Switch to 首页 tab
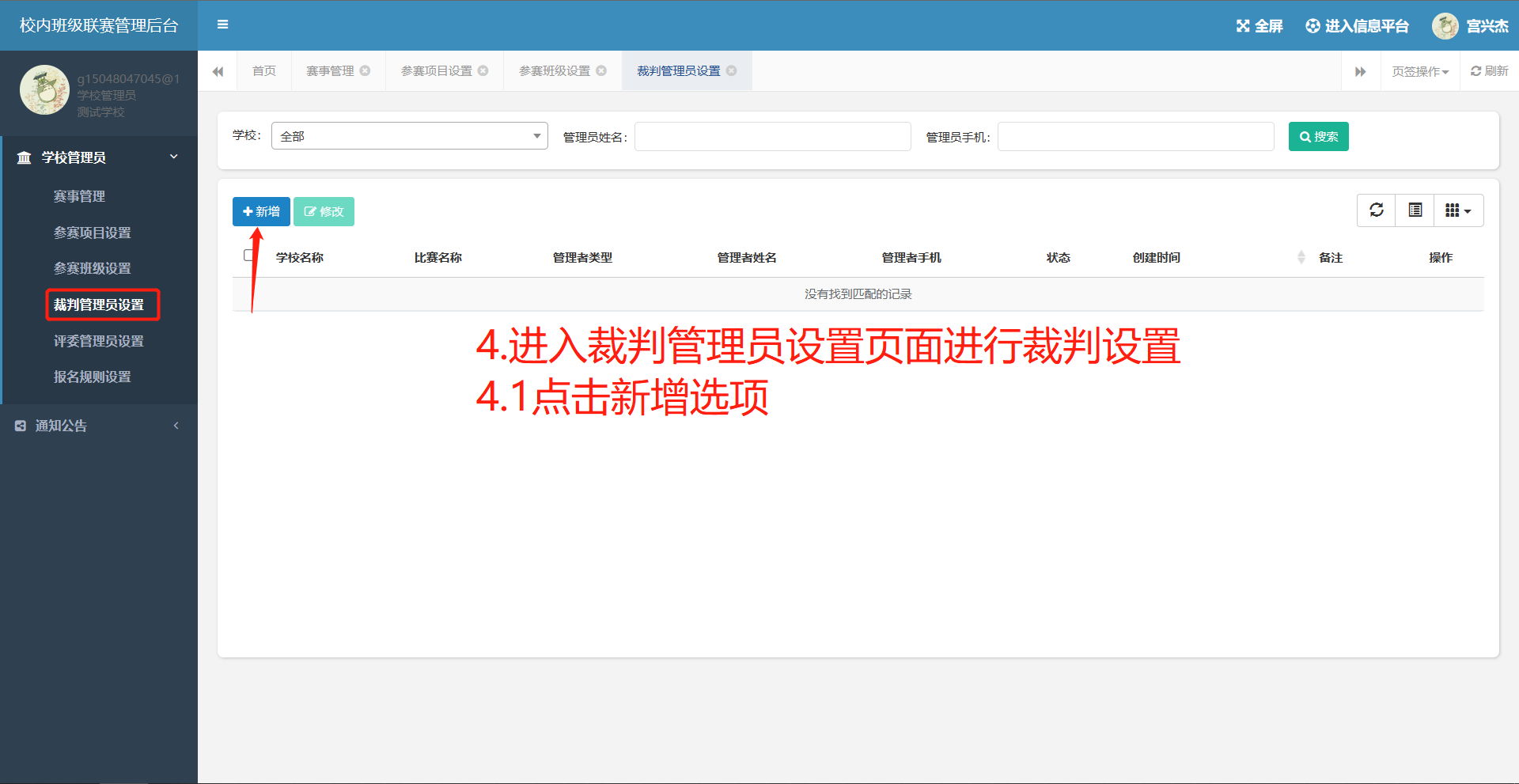This screenshot has height=784, width=1519. tap(263, 71)
